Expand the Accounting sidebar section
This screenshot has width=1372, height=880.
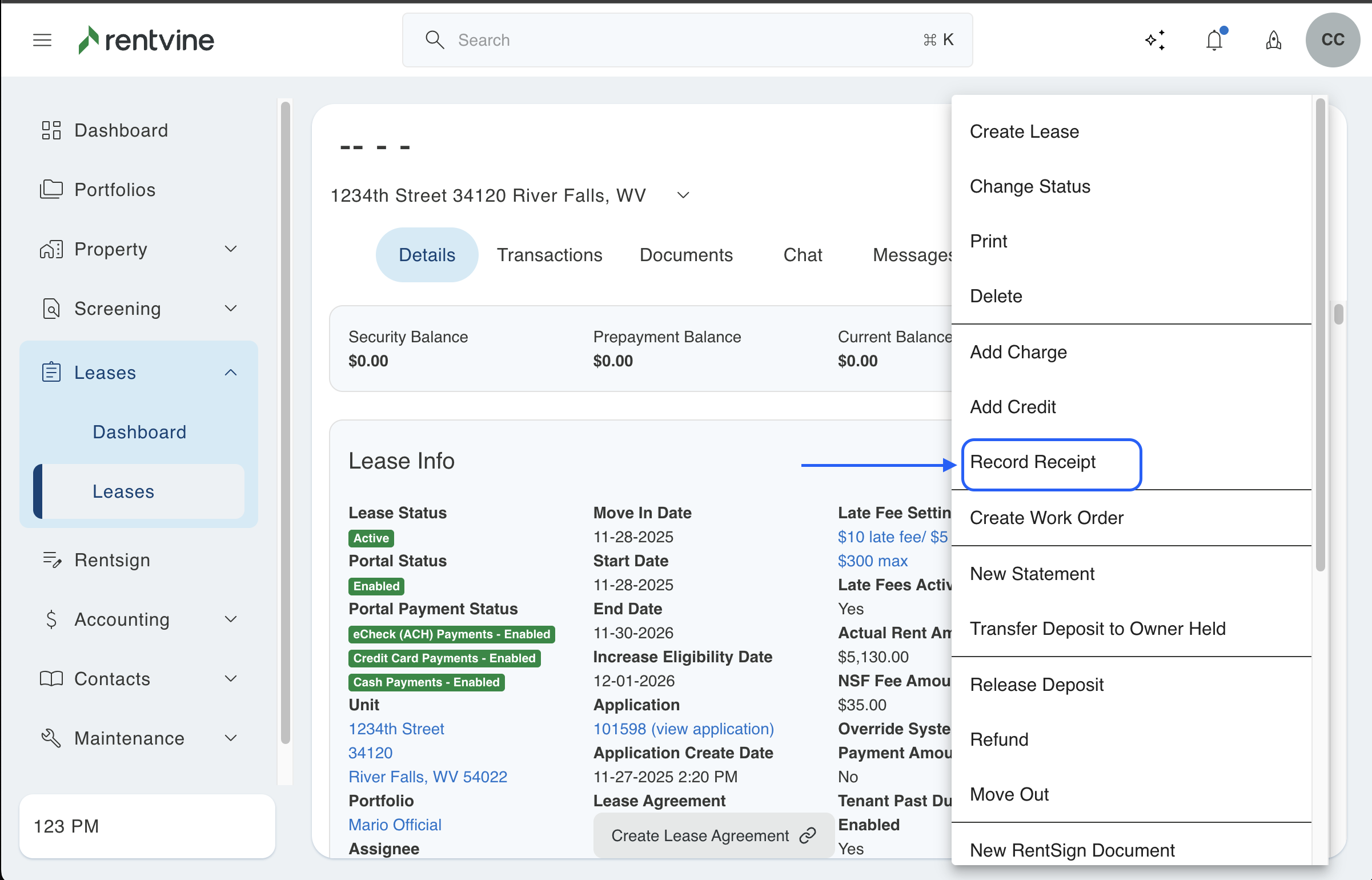(230, 619)
